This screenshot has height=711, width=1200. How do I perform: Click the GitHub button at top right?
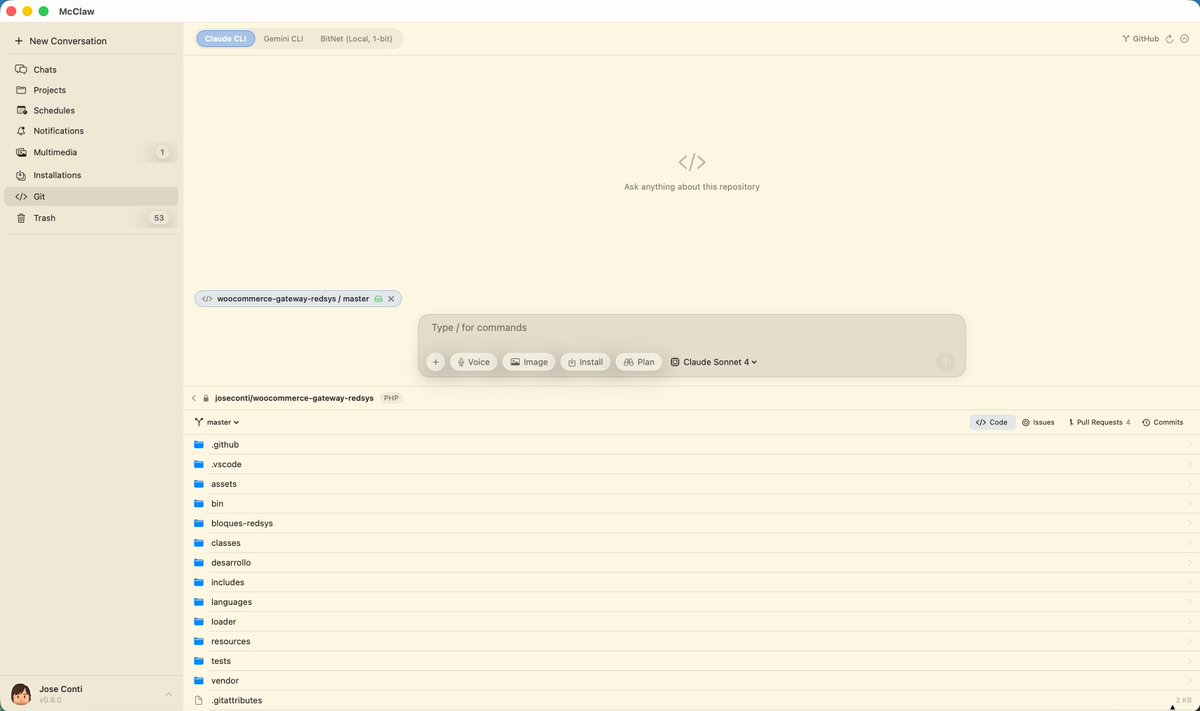(x=1141, y=39)
